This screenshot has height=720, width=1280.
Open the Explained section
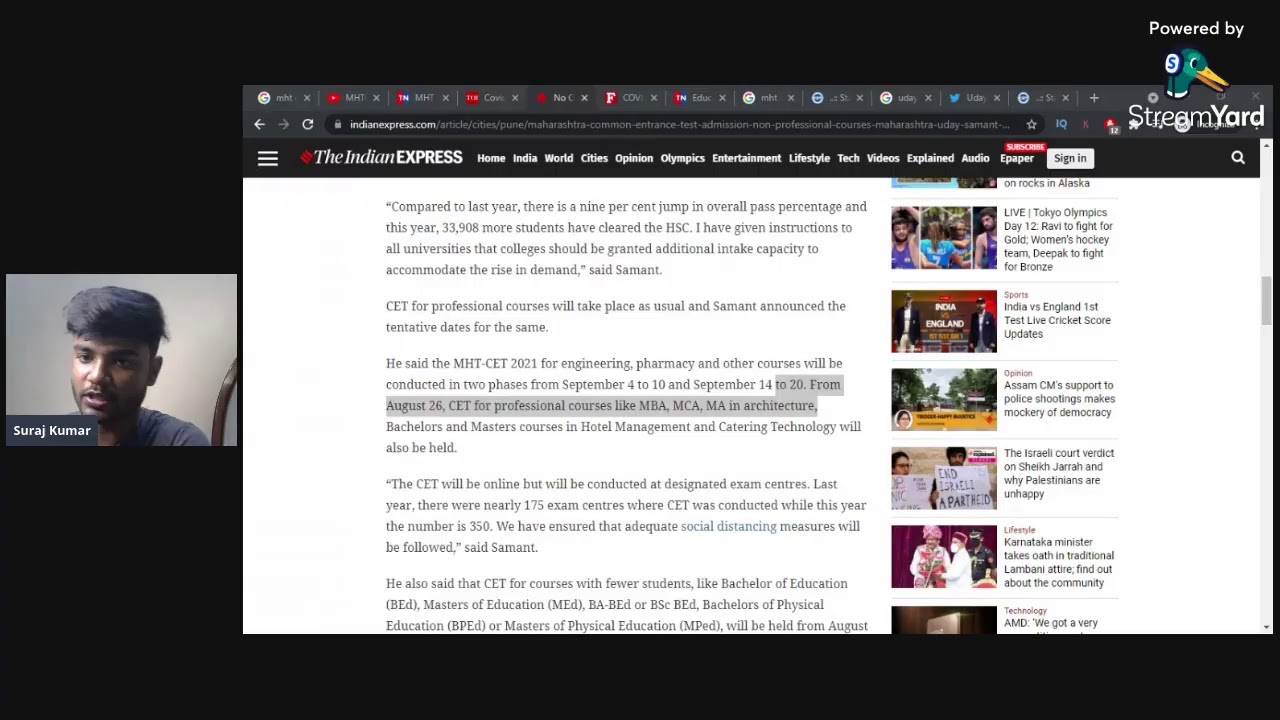(x=930, y=158)
